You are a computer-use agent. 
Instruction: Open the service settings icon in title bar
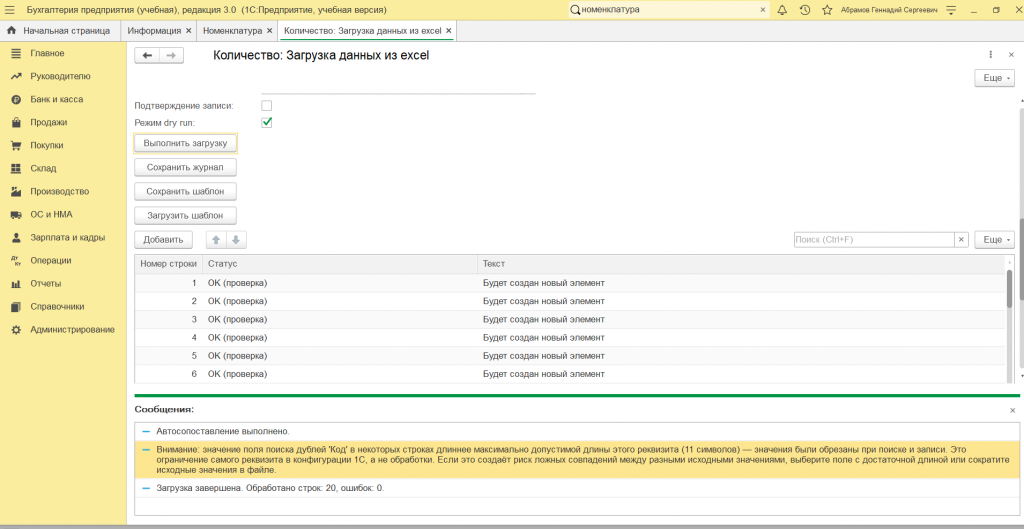pos(951,10)
